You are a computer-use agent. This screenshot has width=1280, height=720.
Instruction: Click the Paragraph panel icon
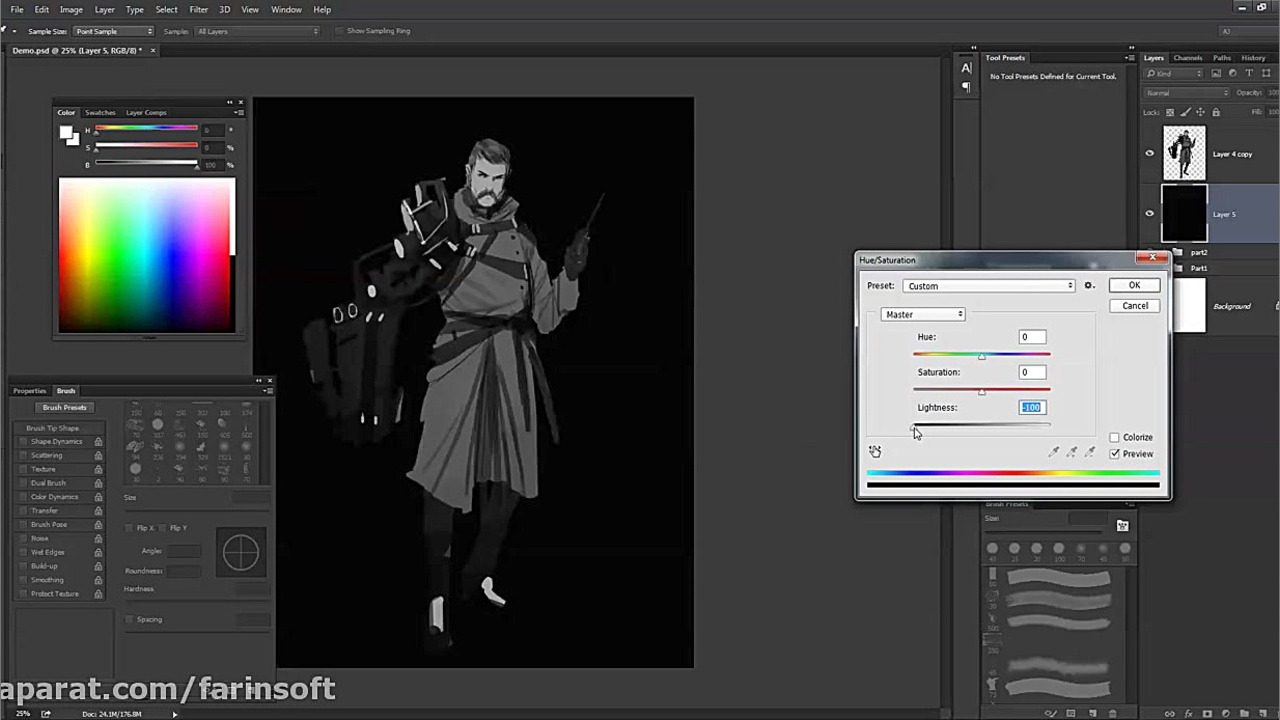[x=966, y=88]
